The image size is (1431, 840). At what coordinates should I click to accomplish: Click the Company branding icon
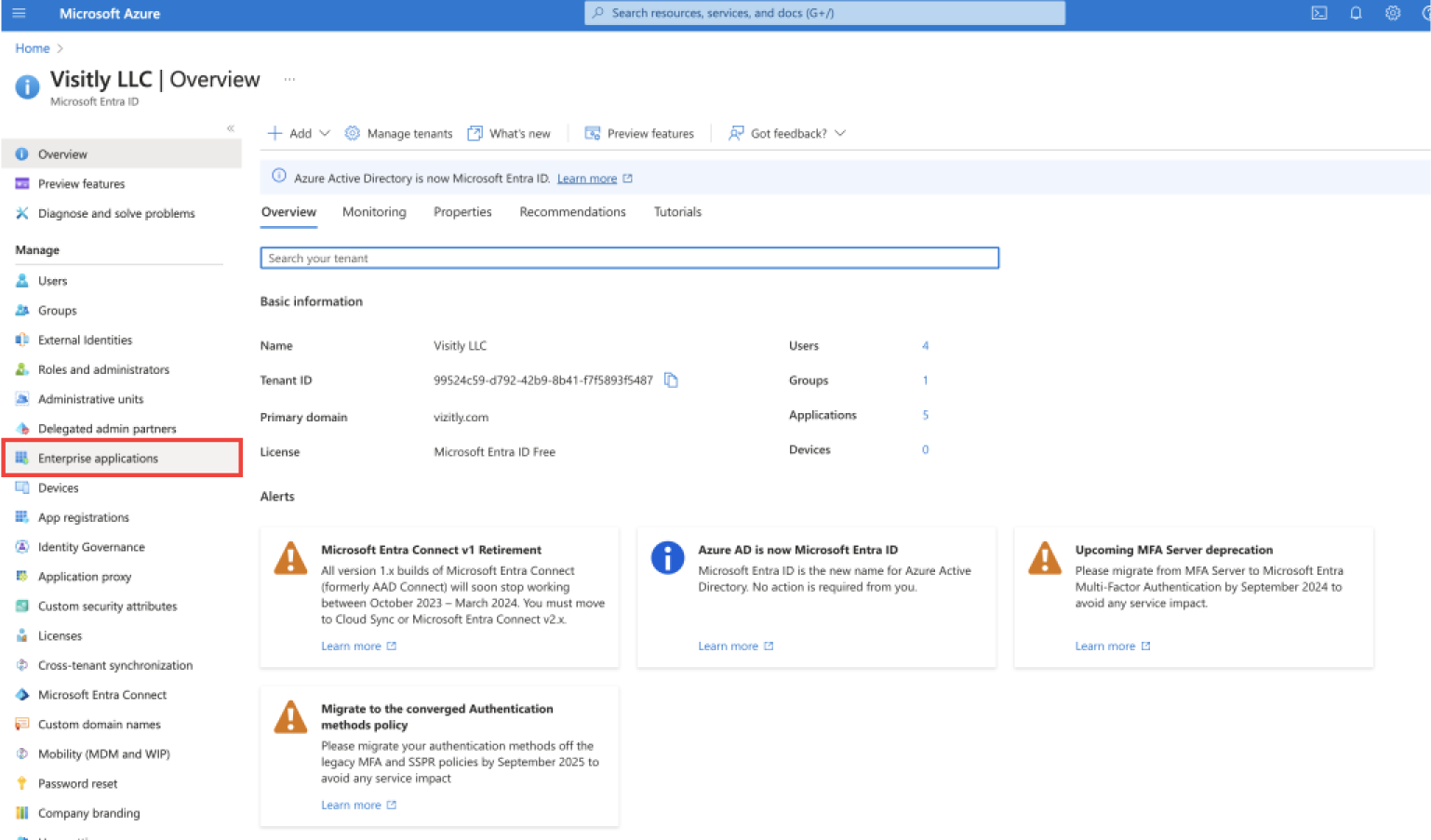tap(22, 813)
